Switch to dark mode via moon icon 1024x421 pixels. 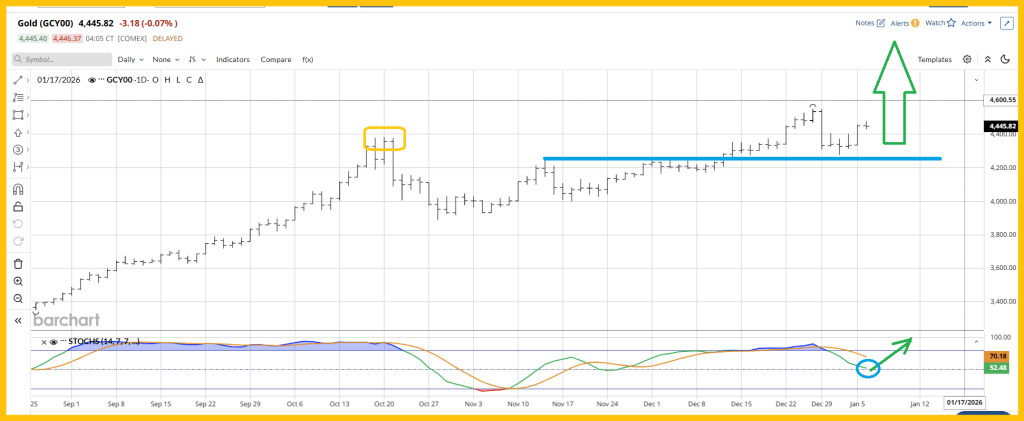tap(1004, 59)
